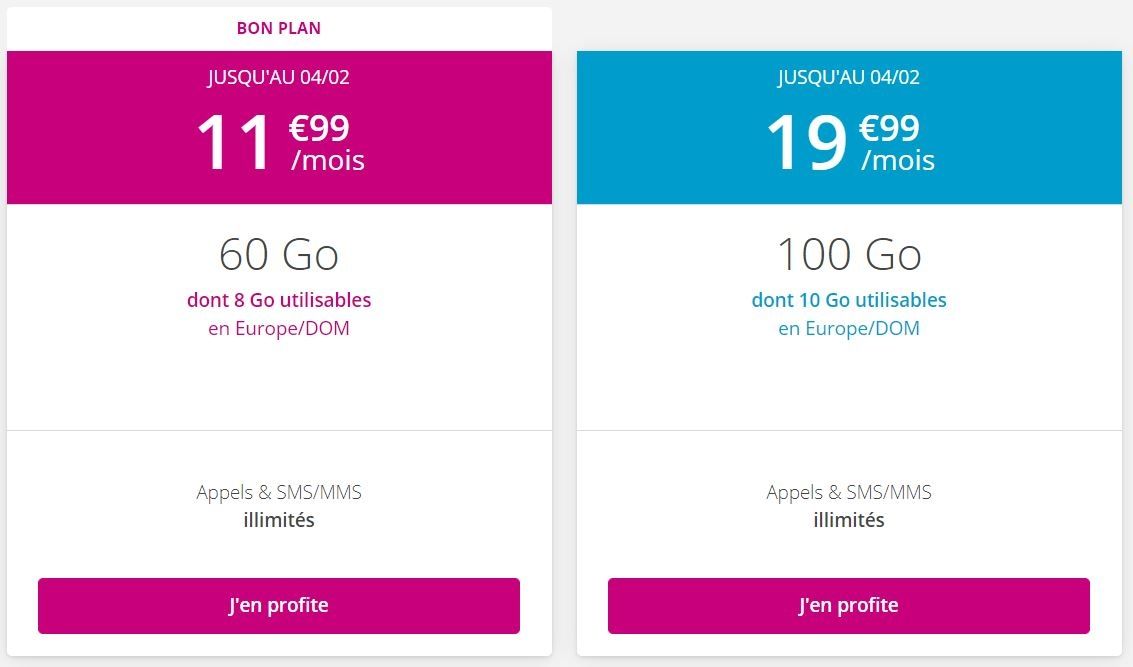The width and height of the screenshot is (1133, 667).
Task: Click 'illimités' in the left plan card
Action: click(x=279, y=520)
